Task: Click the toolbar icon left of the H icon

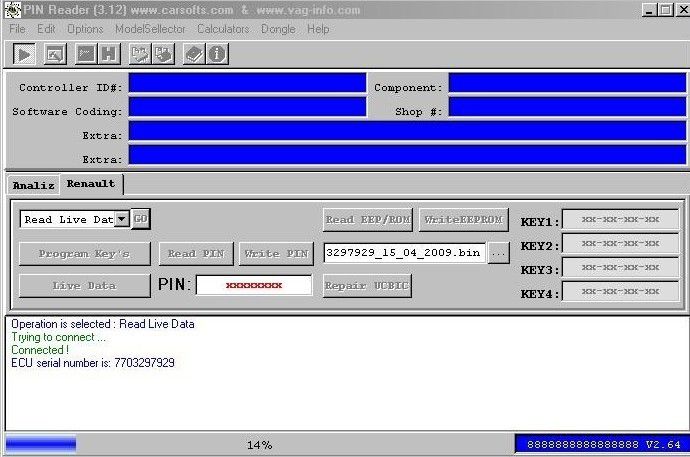Action: pos(86,53)
